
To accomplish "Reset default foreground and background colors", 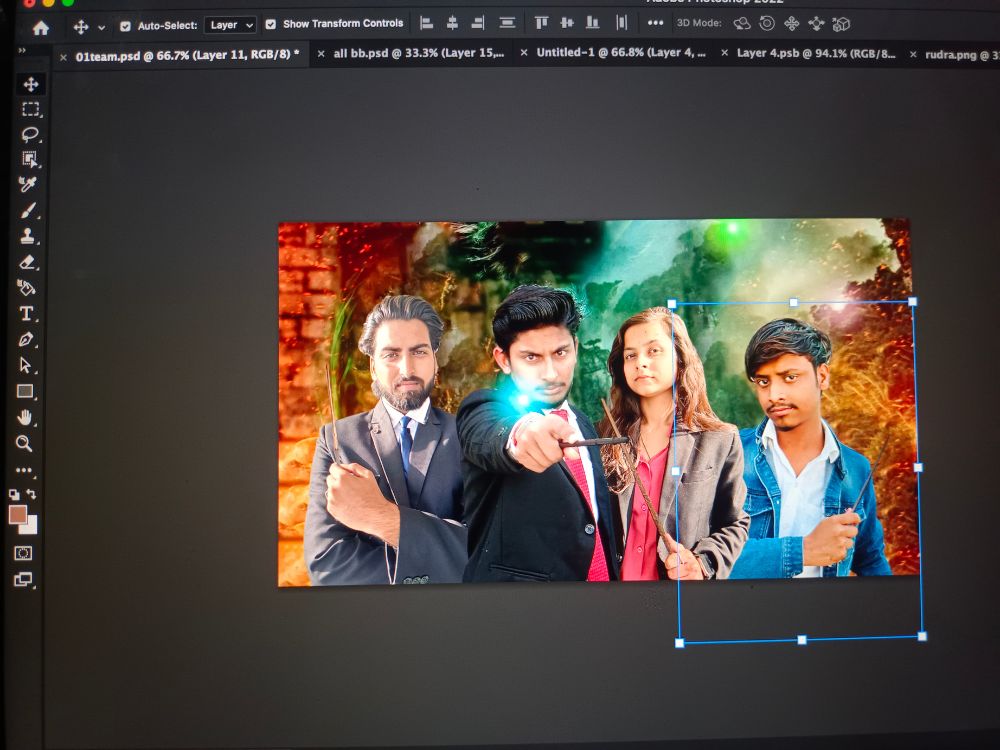I will coord(13,494).
